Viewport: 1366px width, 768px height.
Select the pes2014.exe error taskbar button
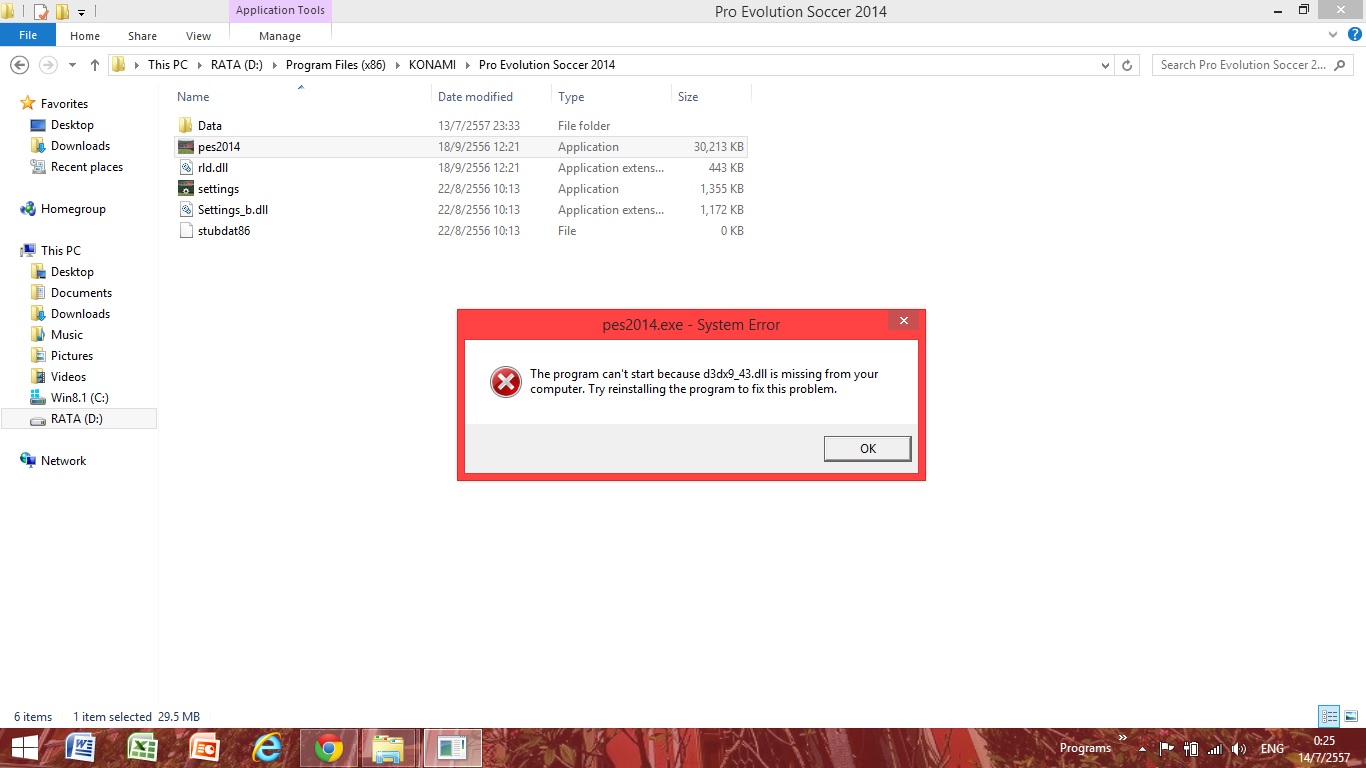click(452, 748)
